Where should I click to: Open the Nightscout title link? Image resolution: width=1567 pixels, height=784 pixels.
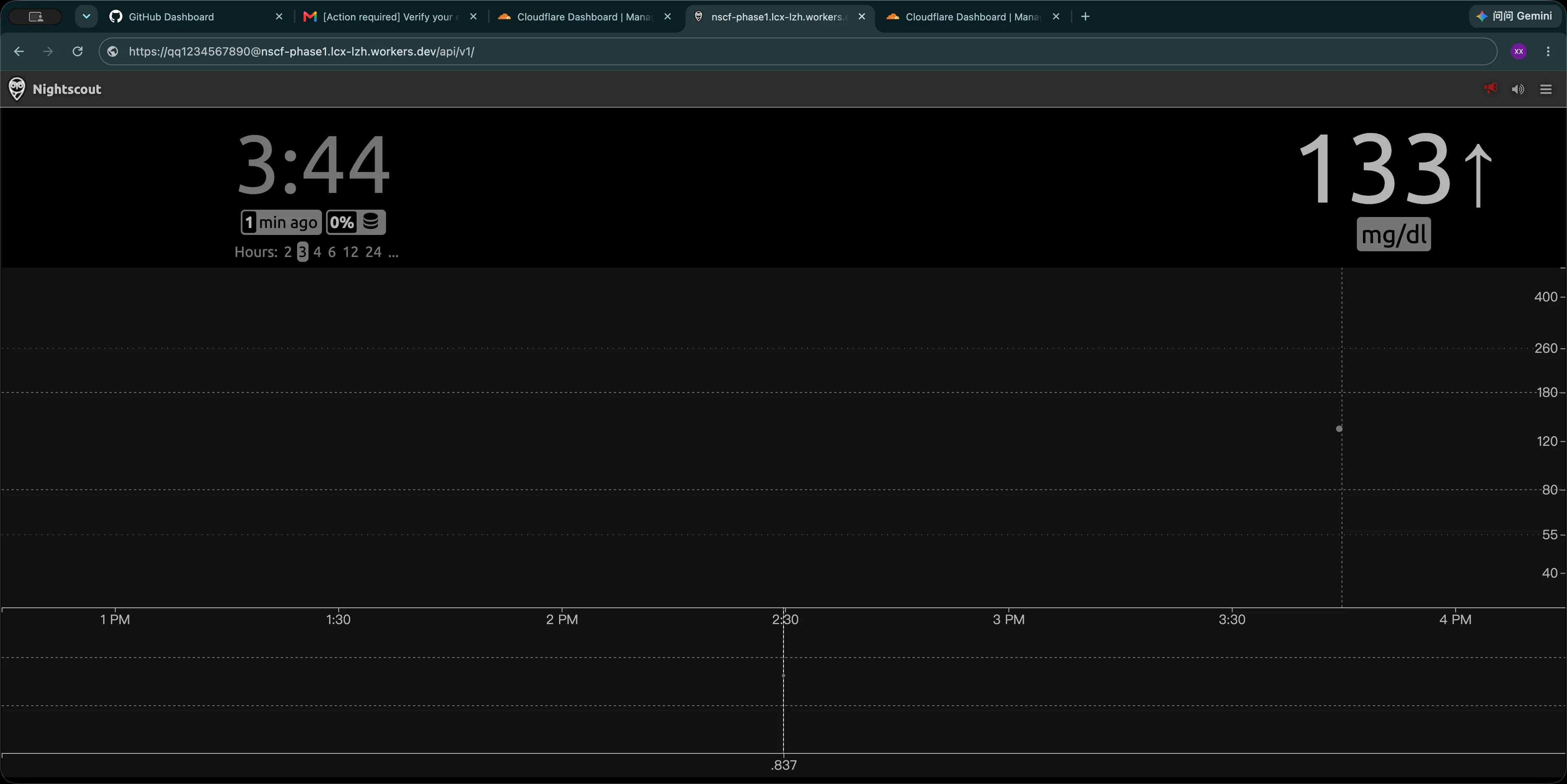[x=67, y=89]
